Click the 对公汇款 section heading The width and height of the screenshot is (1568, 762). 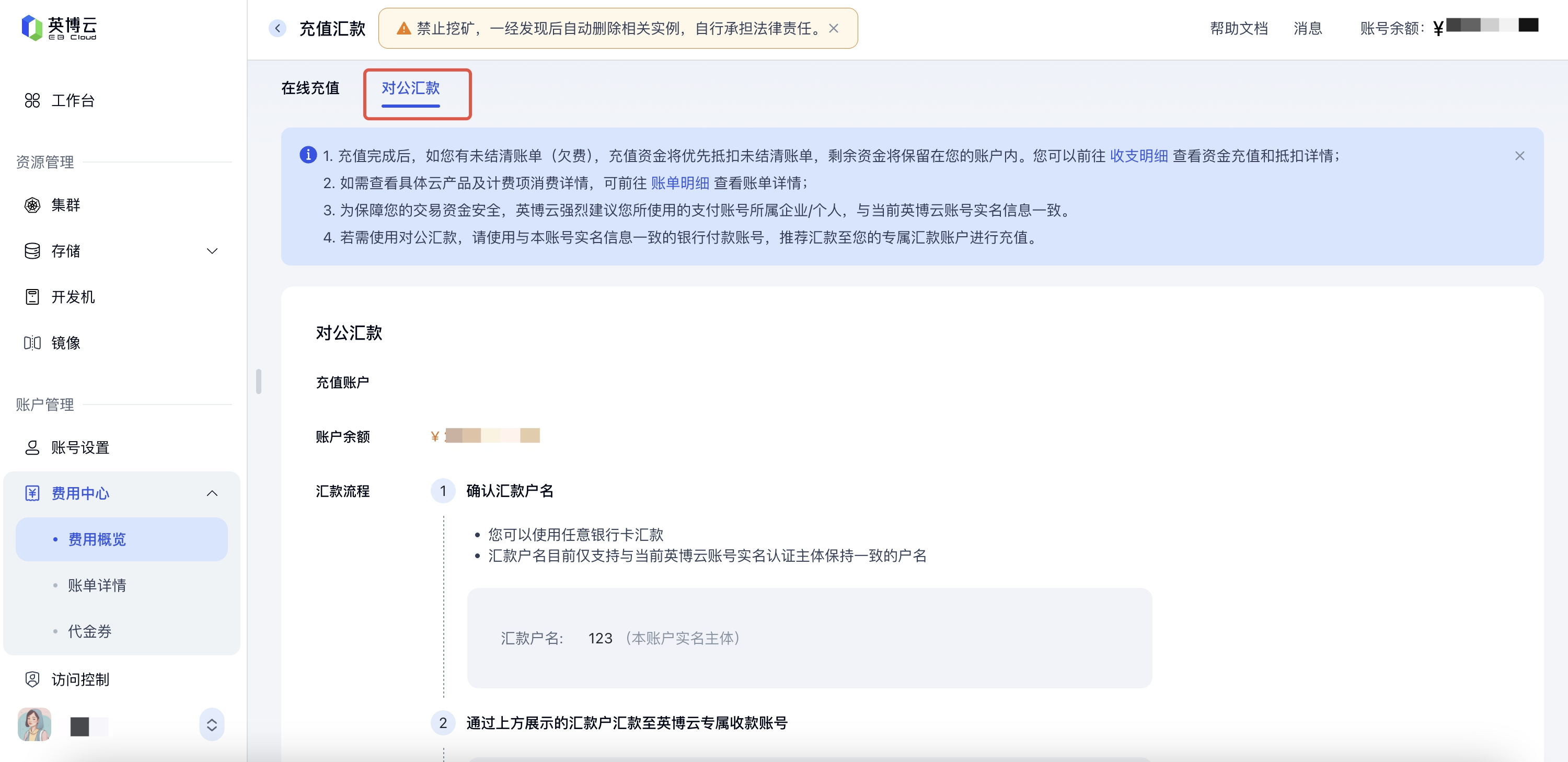click(x=349, y=333)
